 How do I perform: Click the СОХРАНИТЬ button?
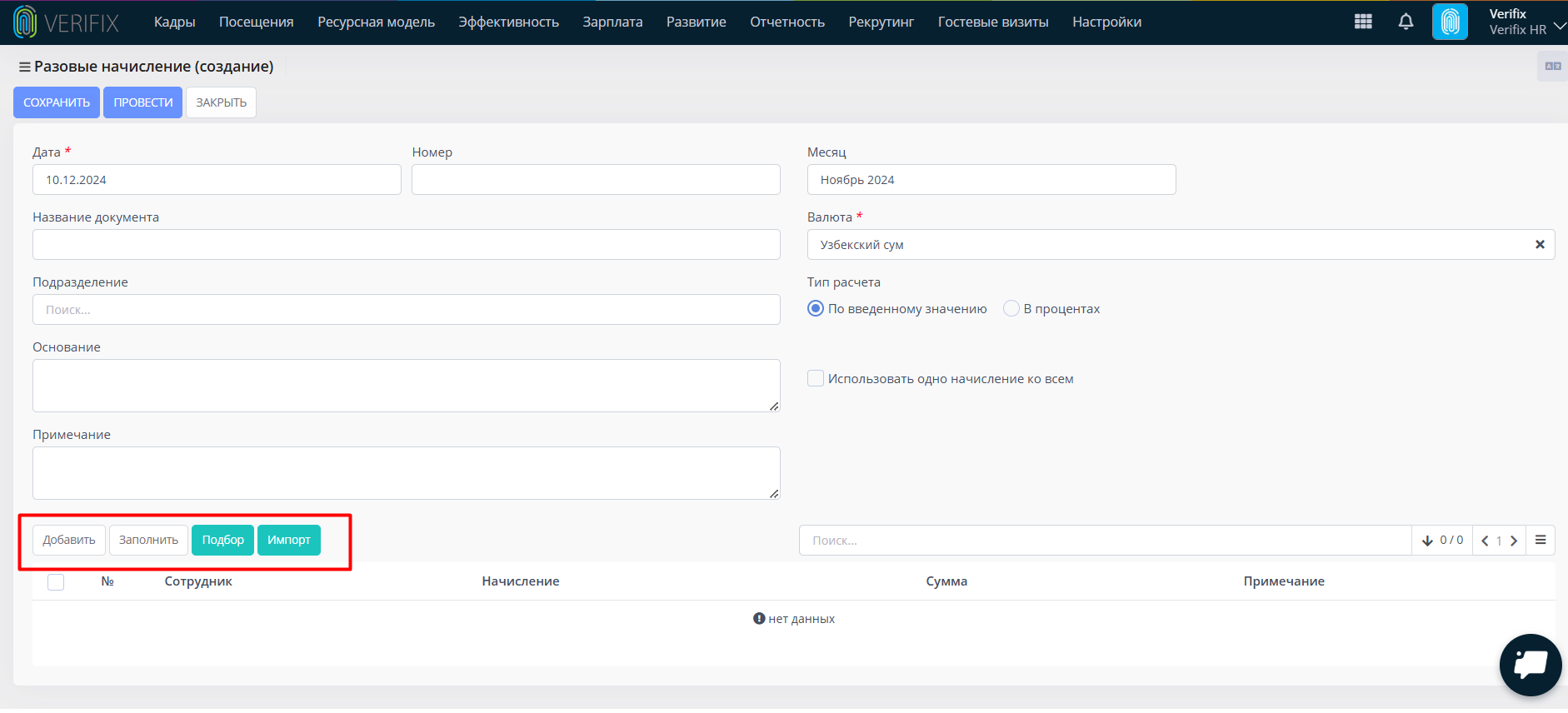pyautogui.click(x=57, y=102)
